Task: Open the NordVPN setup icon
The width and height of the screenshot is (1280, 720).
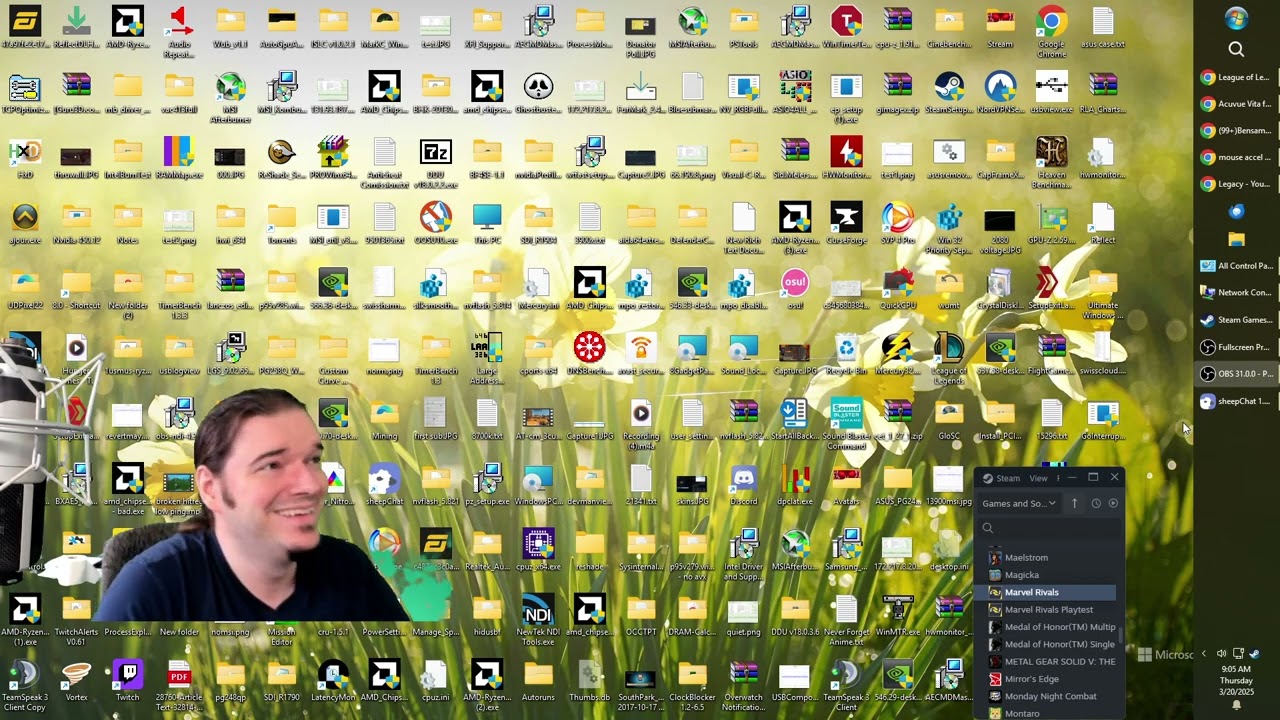Action: (x=1000, y=95)
